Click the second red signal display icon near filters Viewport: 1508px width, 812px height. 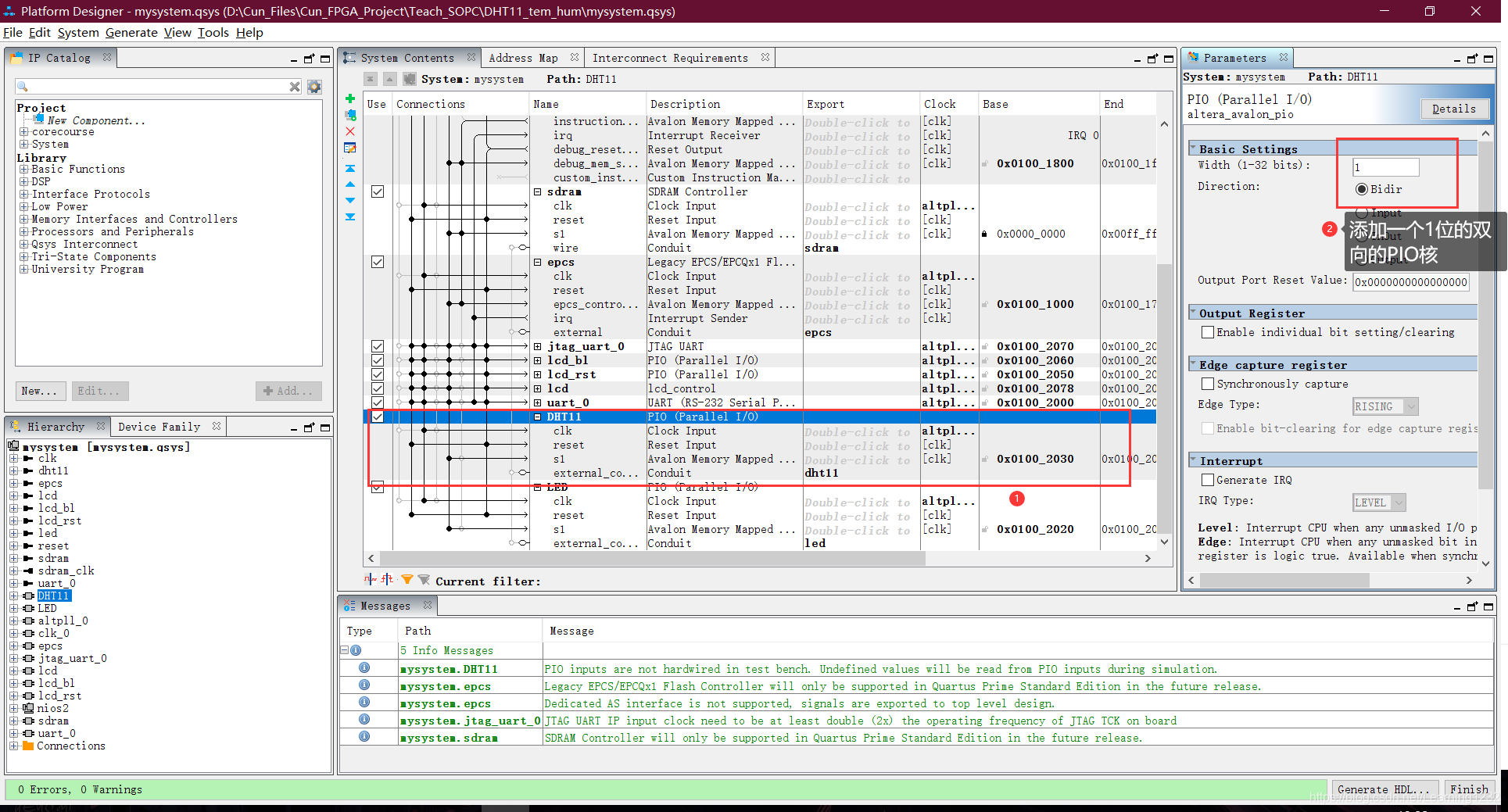tap(387, 579)
